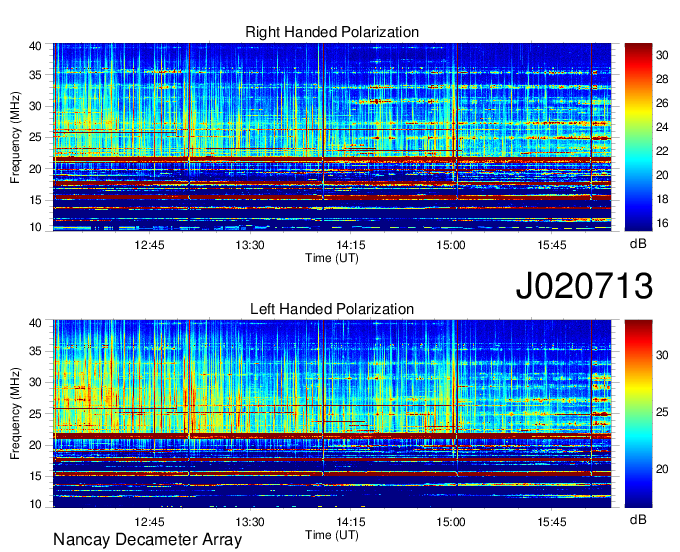Image resolution: width=680 pixels, height=552 pixels.
Task: Click the 35 MHz tick of Left Handed plot
Action: click(x=35, y=351)
